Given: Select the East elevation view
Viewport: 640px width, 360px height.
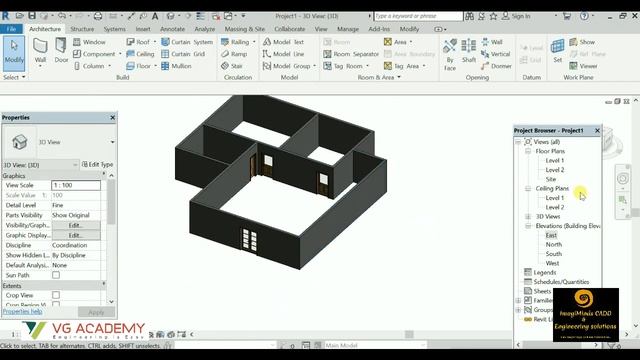Looking at the screenshot, I should click(551, 235).
